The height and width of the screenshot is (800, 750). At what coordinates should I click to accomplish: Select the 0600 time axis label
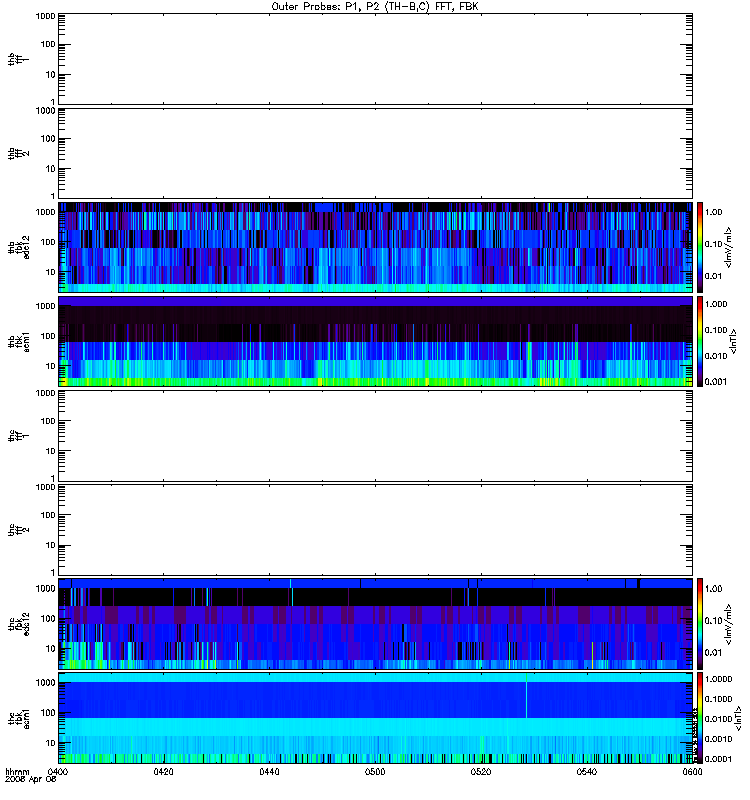point(692,772)
